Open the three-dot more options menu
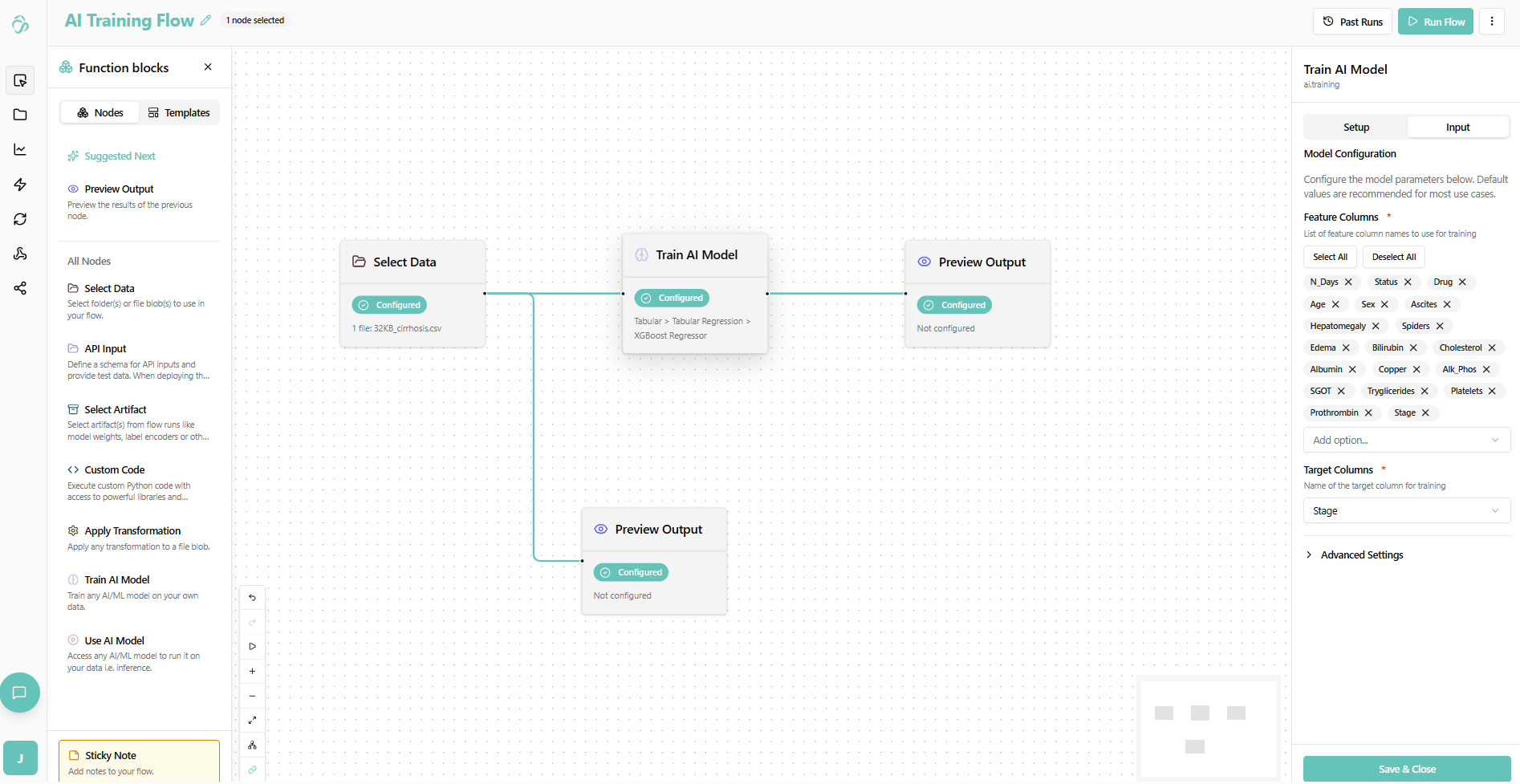 point(1492,22)
